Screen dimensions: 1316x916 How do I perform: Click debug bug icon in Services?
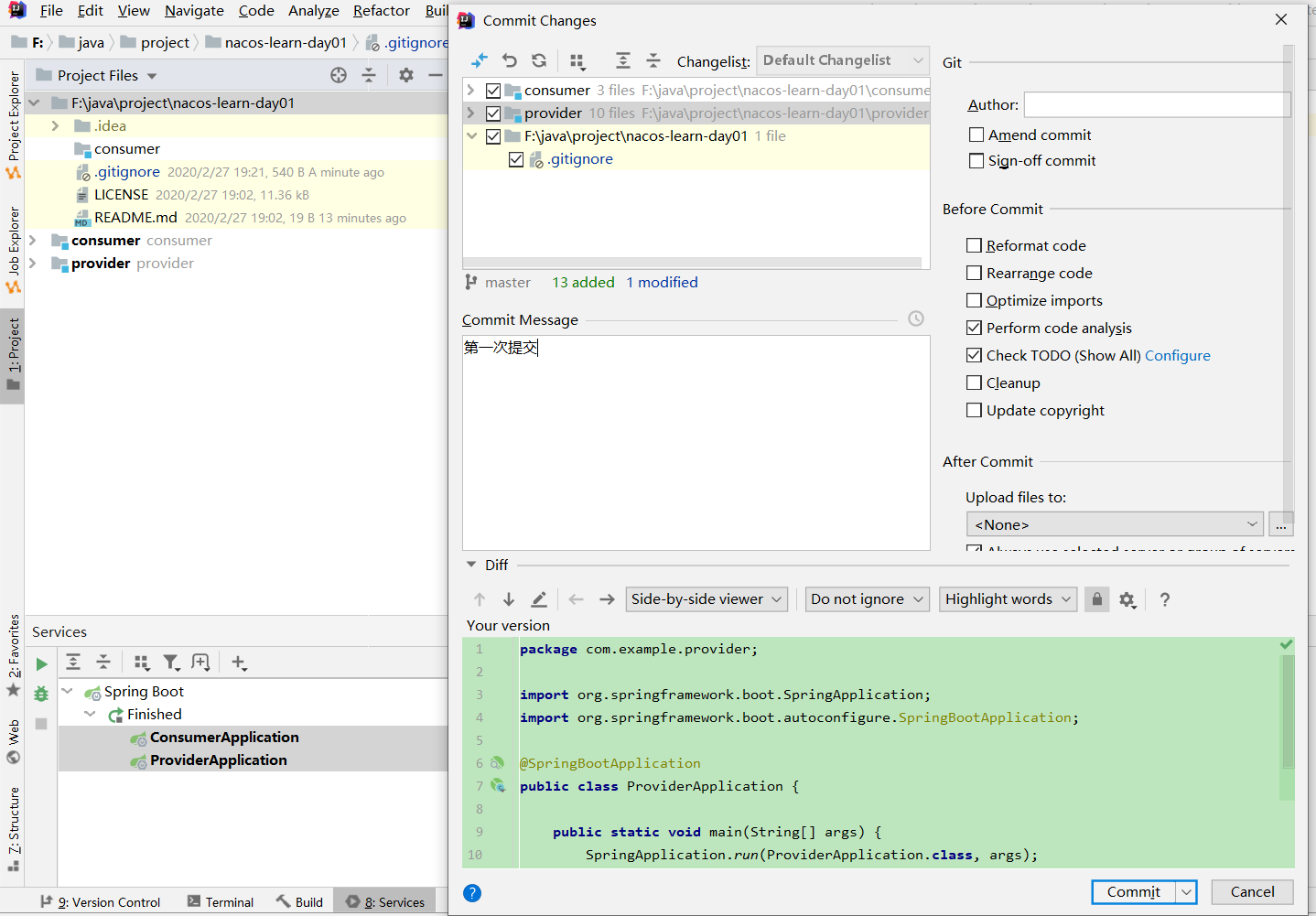pos(41,694)
